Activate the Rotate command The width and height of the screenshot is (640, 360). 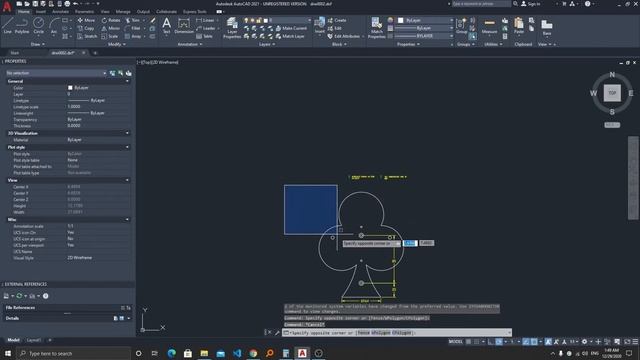[x=111, y=20]
